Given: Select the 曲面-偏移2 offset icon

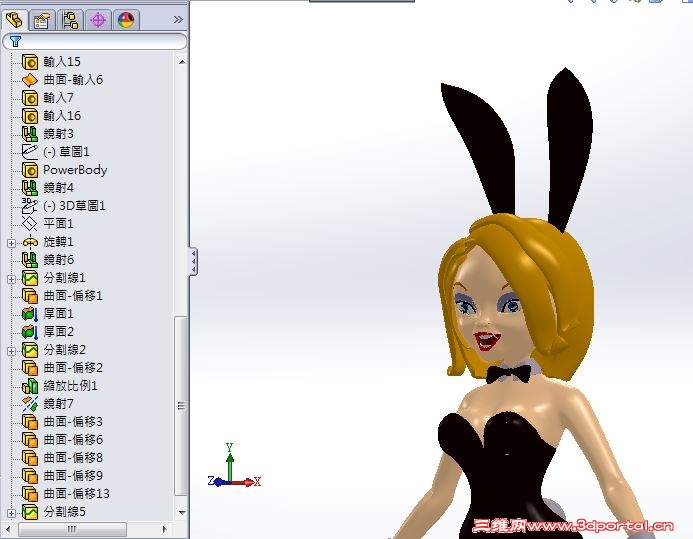Looking at the screenshot, I should point(30,368).
